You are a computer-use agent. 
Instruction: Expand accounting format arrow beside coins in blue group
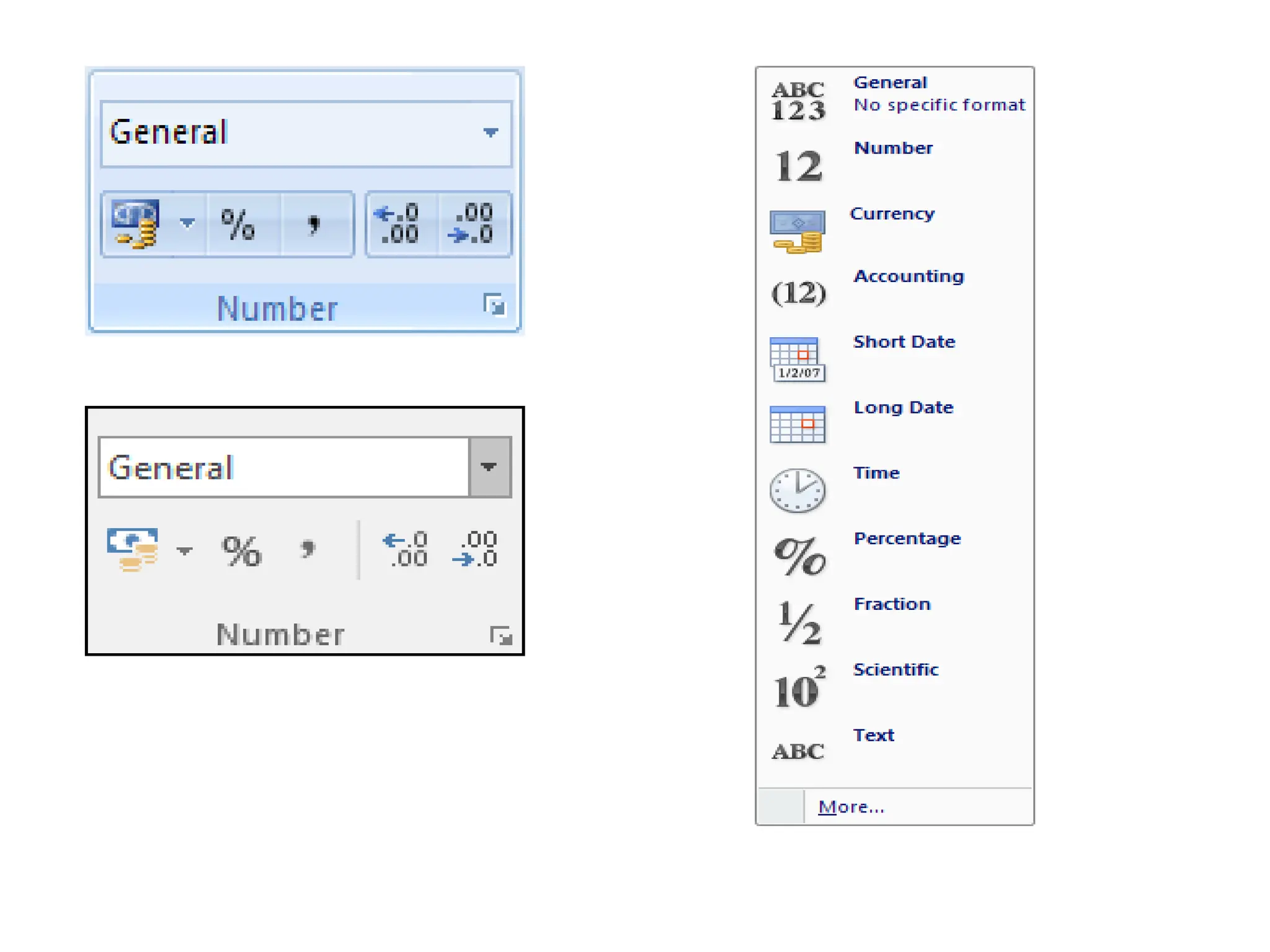coord(187,223)
